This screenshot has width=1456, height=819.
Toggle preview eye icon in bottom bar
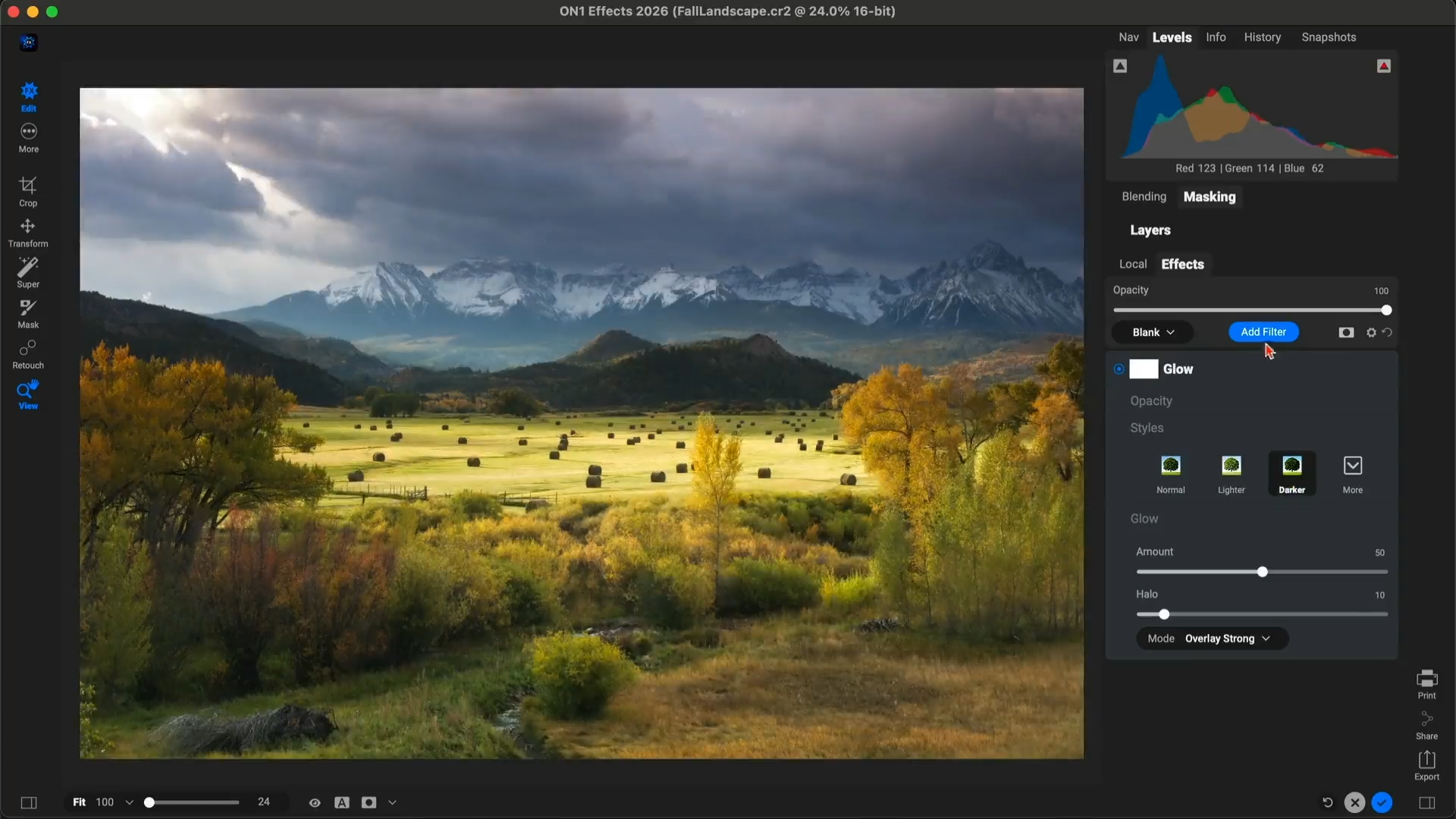pyautogui.click(x=315, y=802)
